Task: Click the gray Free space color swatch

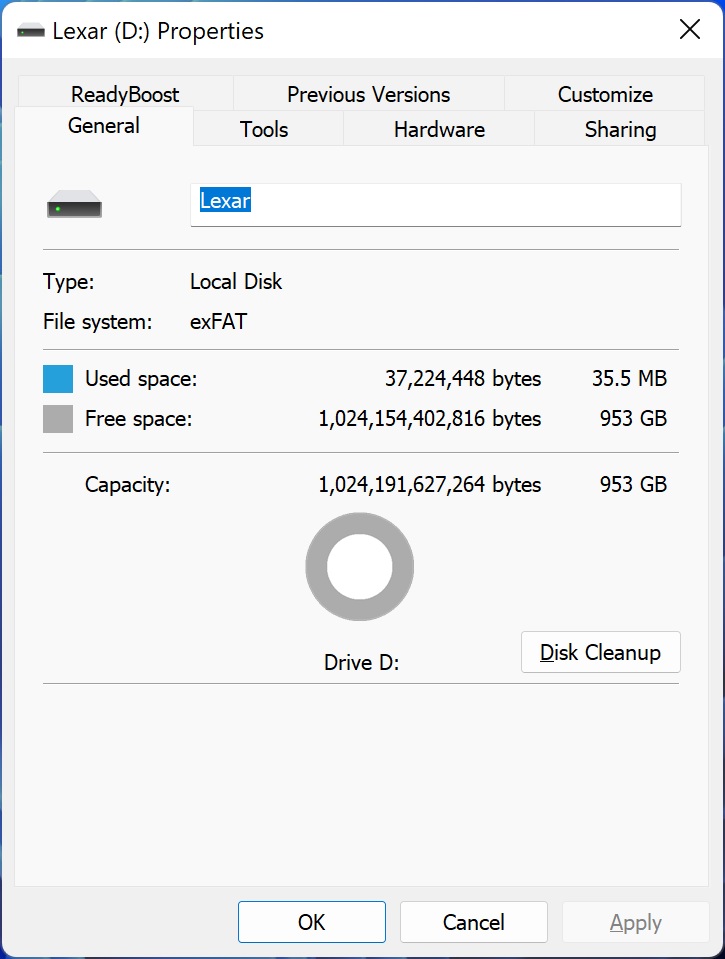Action: coord(58,419)
